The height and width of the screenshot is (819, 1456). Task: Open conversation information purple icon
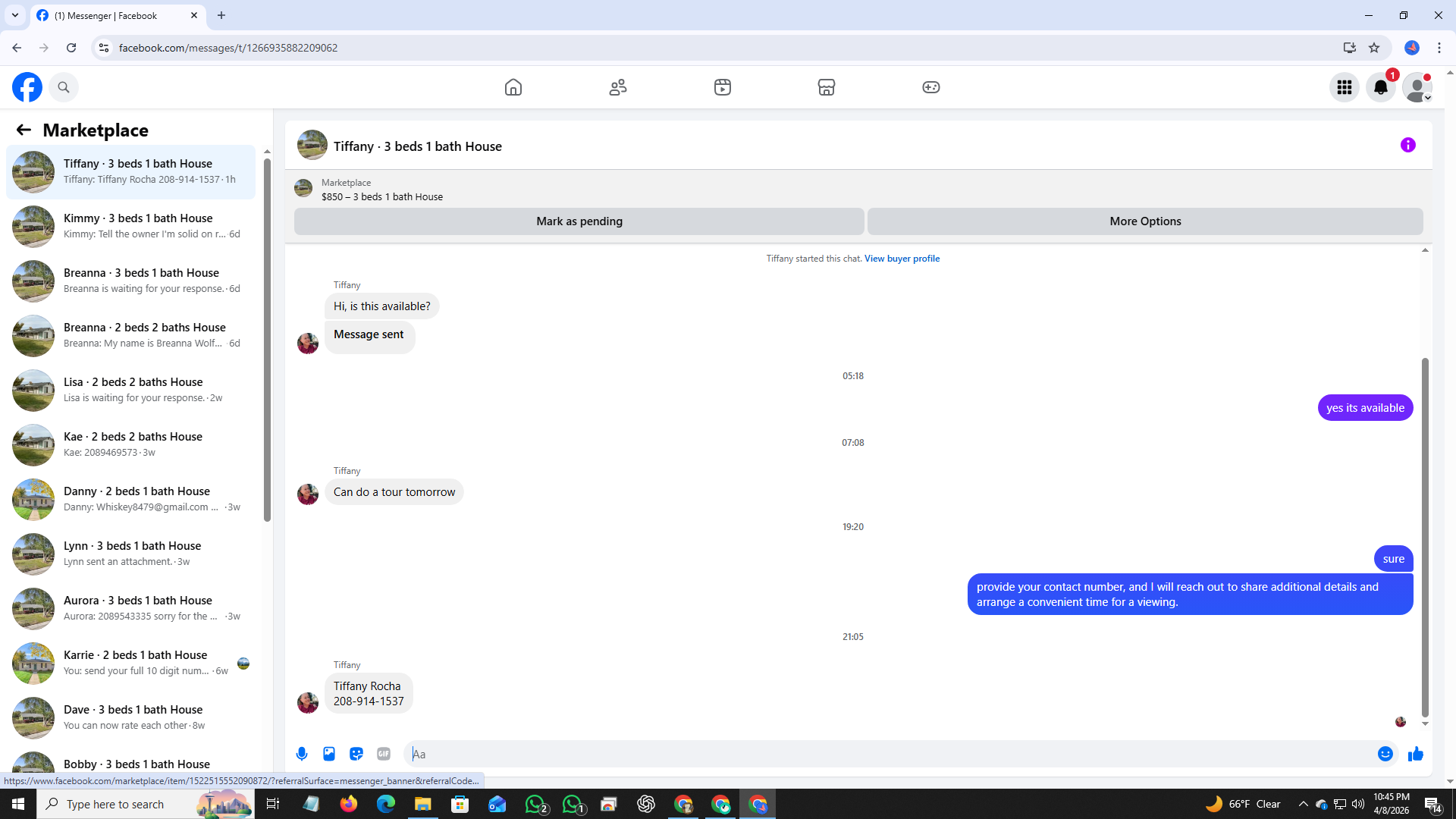point(1407,145)
